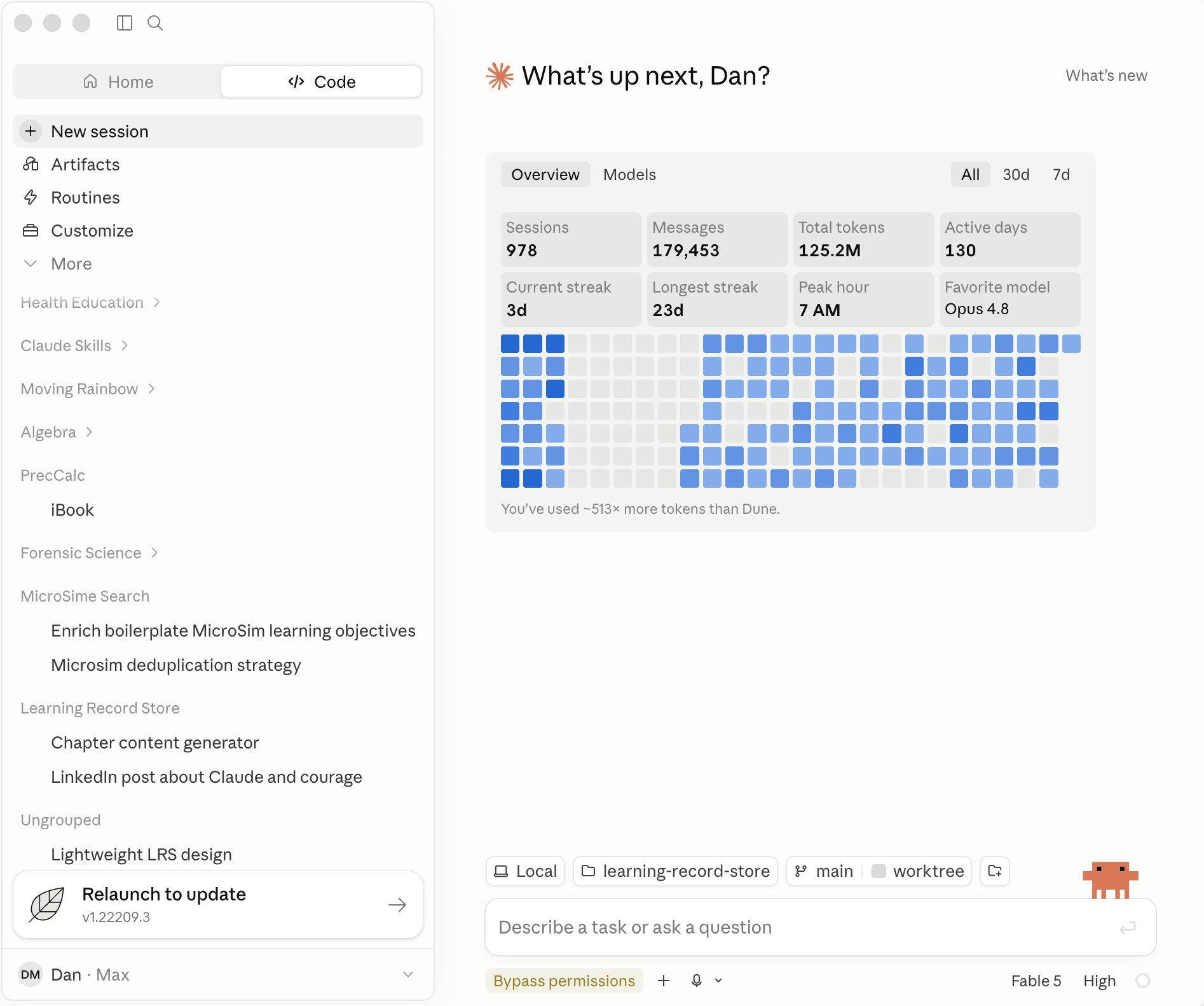Open Enrich boilerplate MicroSim learning objectives
The height and width of the screenshot is (1006, 1204).
pyautogui.click(x=233, y=631)
